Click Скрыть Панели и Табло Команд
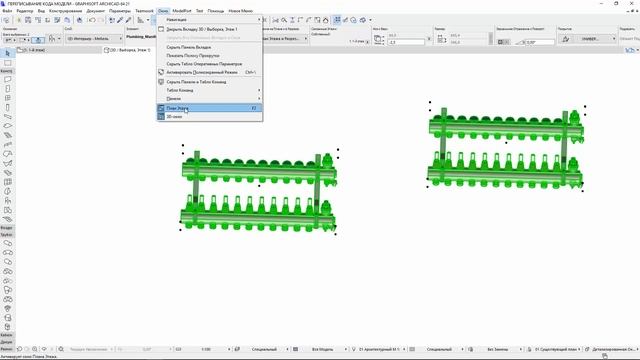This screenshot has height=360, width=640. 209,82
